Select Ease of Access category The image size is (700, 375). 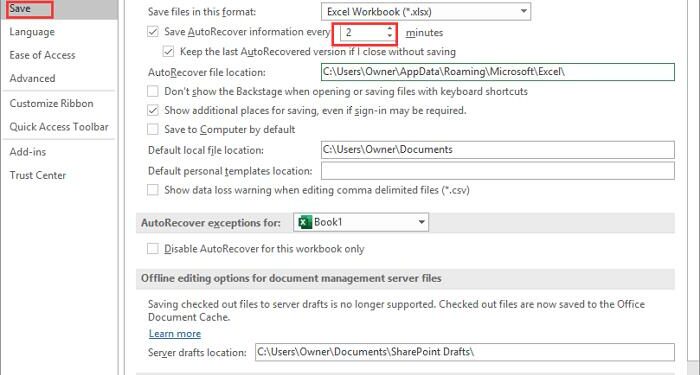coord(42,55)
